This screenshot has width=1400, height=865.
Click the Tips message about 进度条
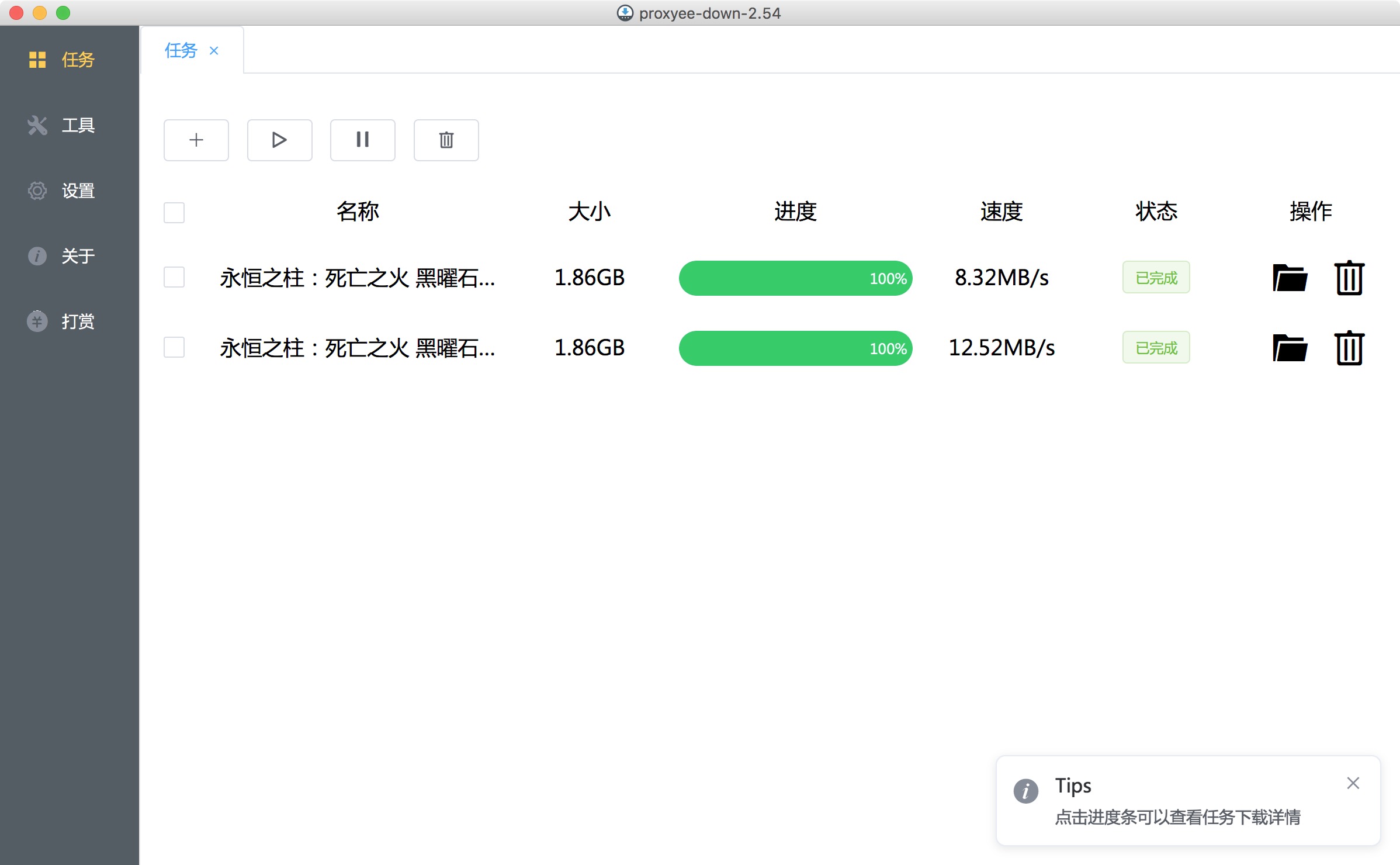pos(1177,817)
